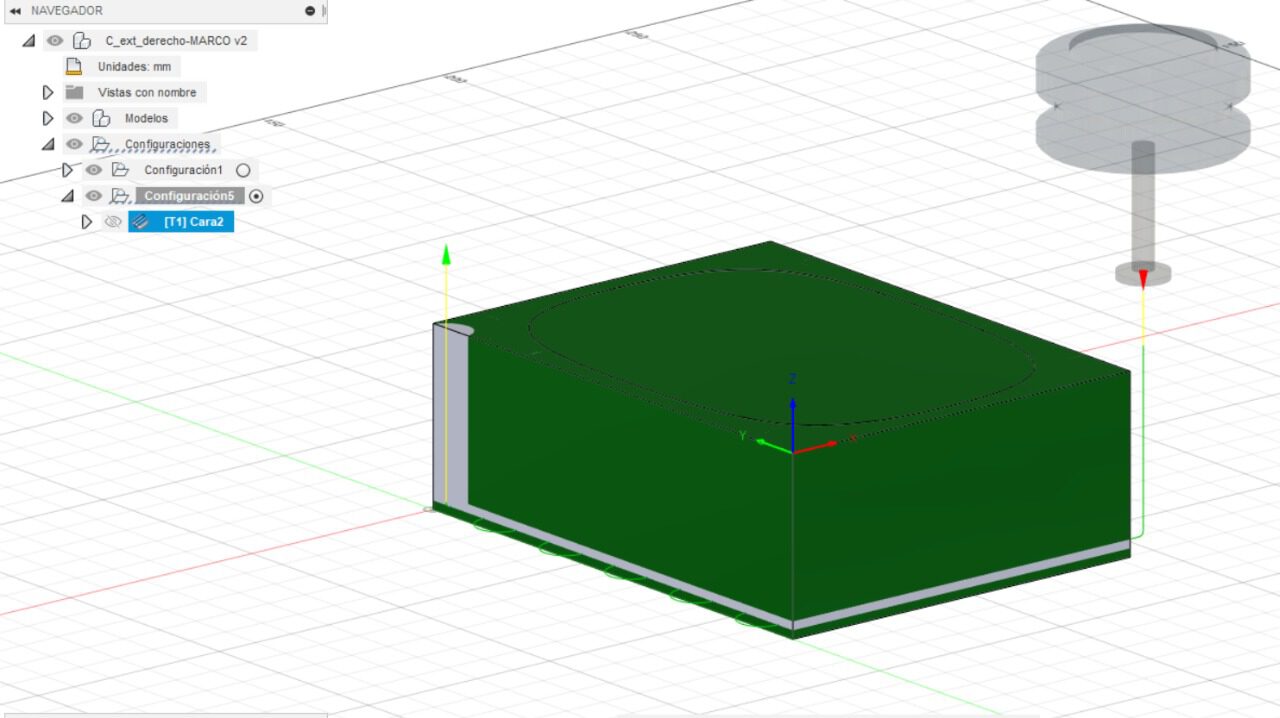Show the hidden [T1] Cara2 toolpath
The width and height of the screenshot is (1280, 718).
click(113, 222)
